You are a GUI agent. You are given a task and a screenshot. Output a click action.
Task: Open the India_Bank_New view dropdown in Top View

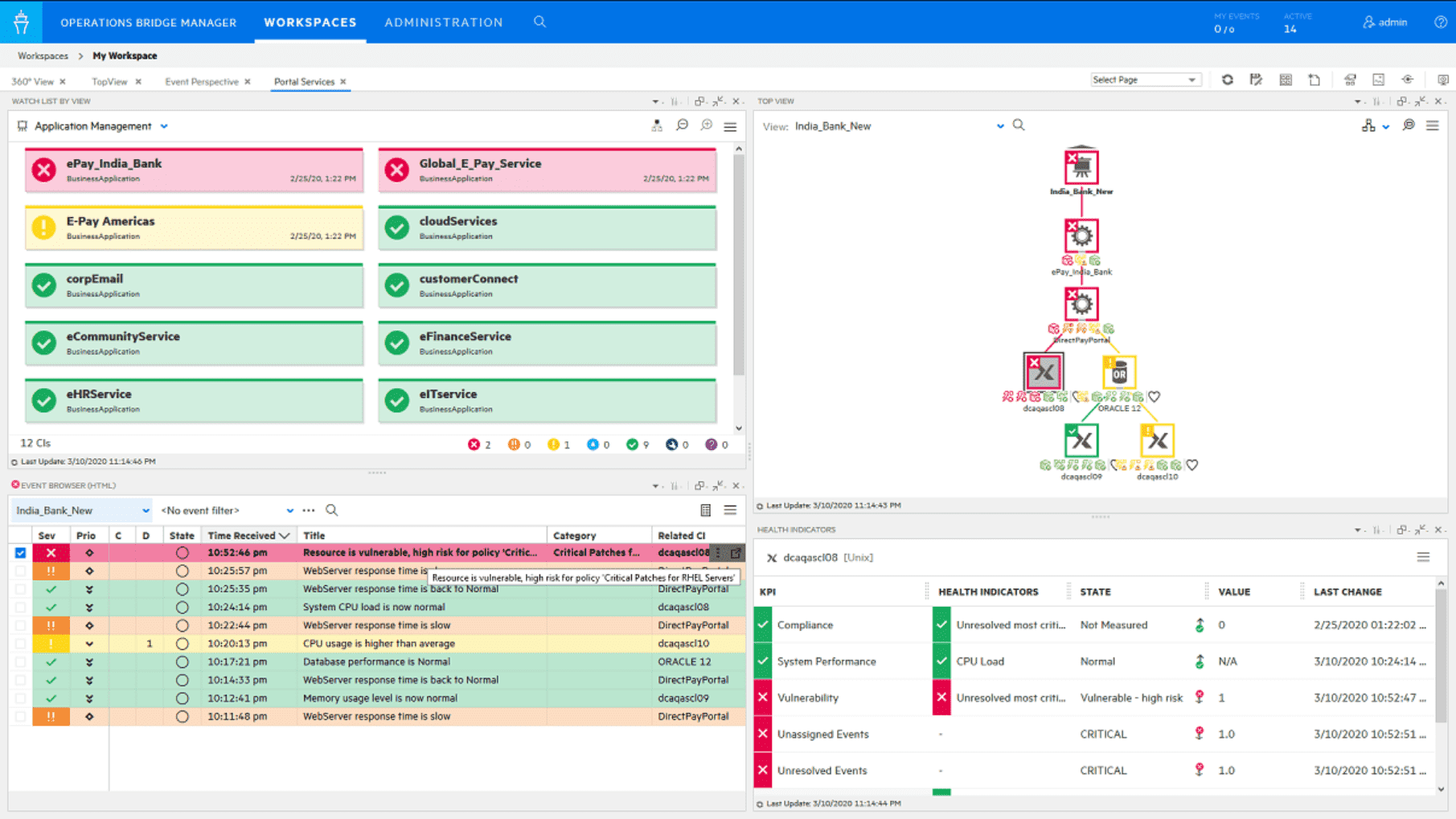pyautogui.click(x=1000, y=126)
